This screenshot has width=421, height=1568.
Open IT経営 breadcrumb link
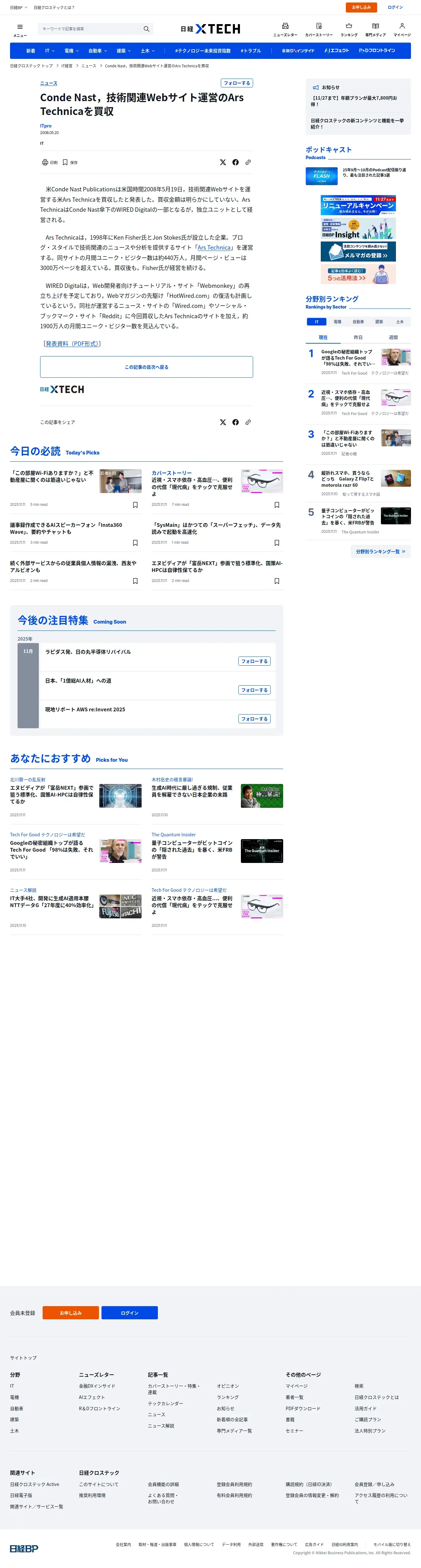[x=67, y=66]
